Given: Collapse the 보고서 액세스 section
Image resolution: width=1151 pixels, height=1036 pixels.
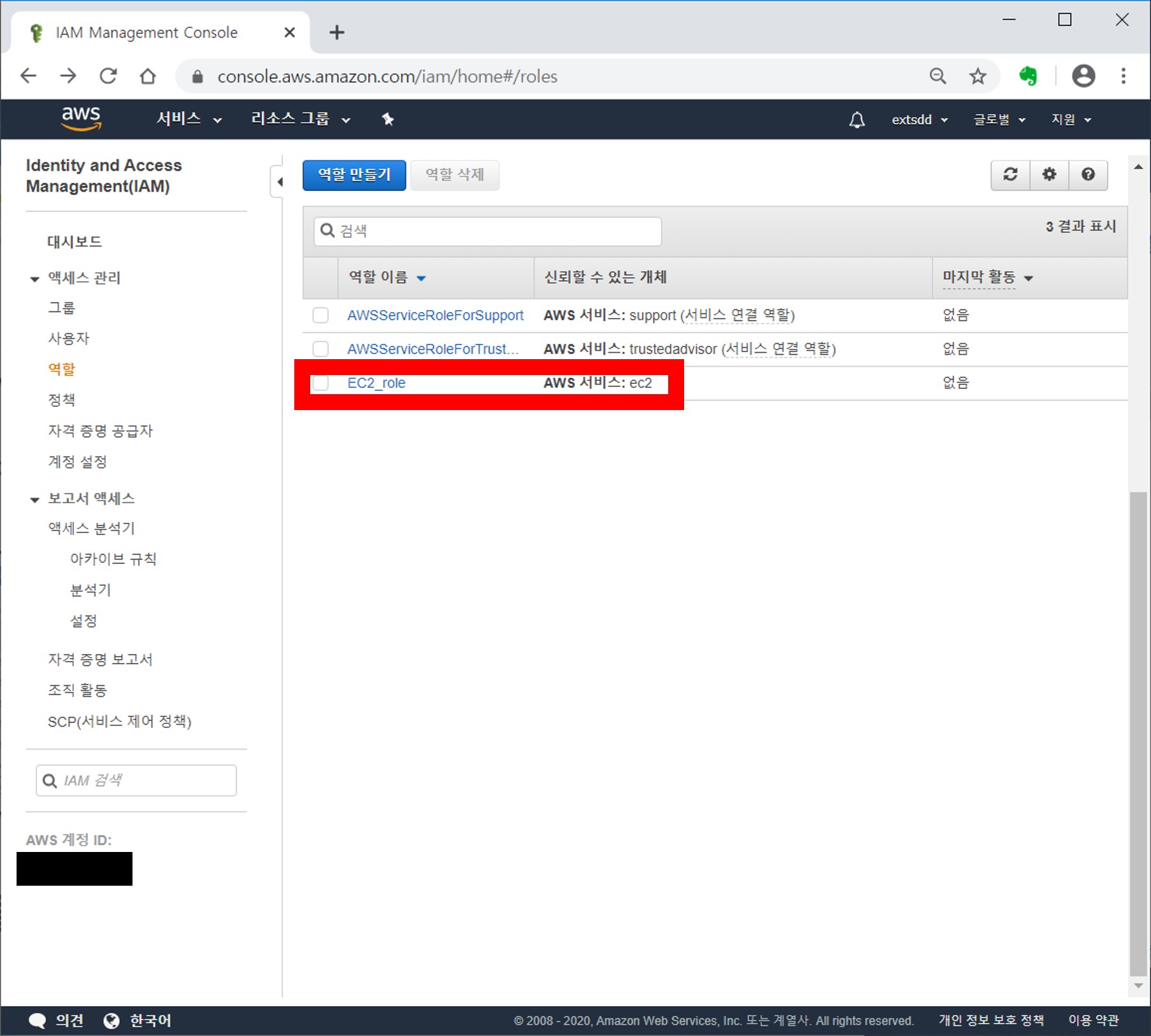Looking at the screenshot, I should pyautogui.click(x=34, y=499).
